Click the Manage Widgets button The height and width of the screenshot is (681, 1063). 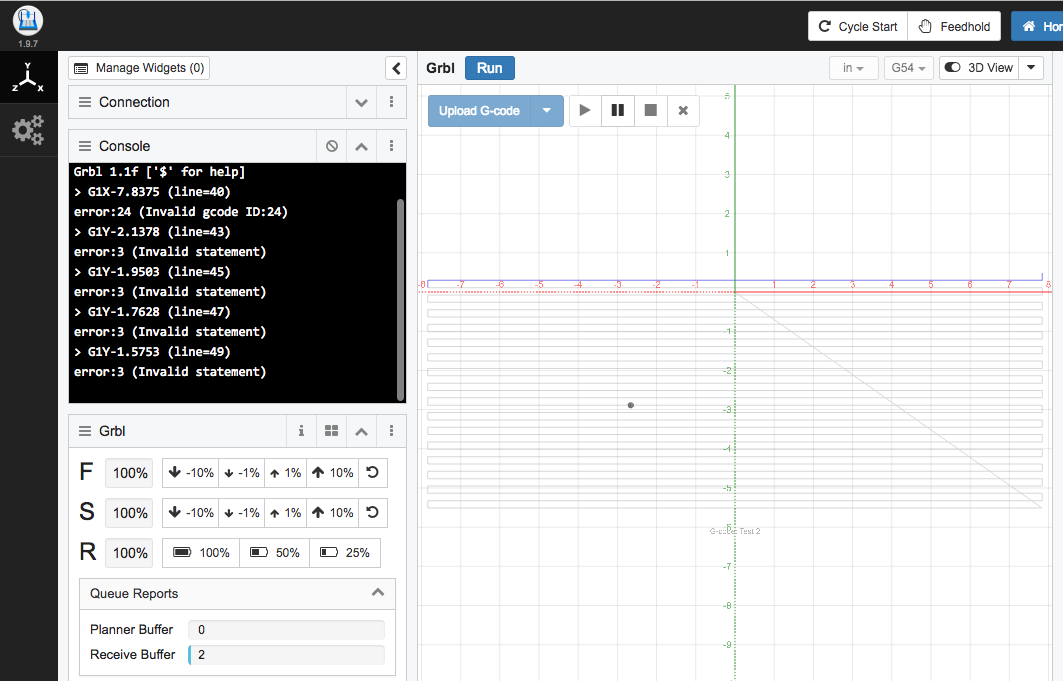click(x=139, y=68)
